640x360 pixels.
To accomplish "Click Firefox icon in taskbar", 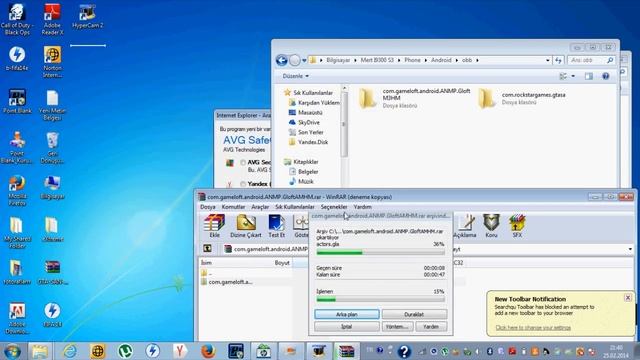I will (208, 351).
